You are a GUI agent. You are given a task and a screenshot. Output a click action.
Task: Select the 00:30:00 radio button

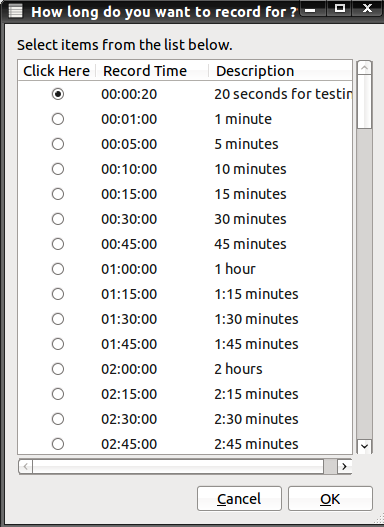click(58, 219)
